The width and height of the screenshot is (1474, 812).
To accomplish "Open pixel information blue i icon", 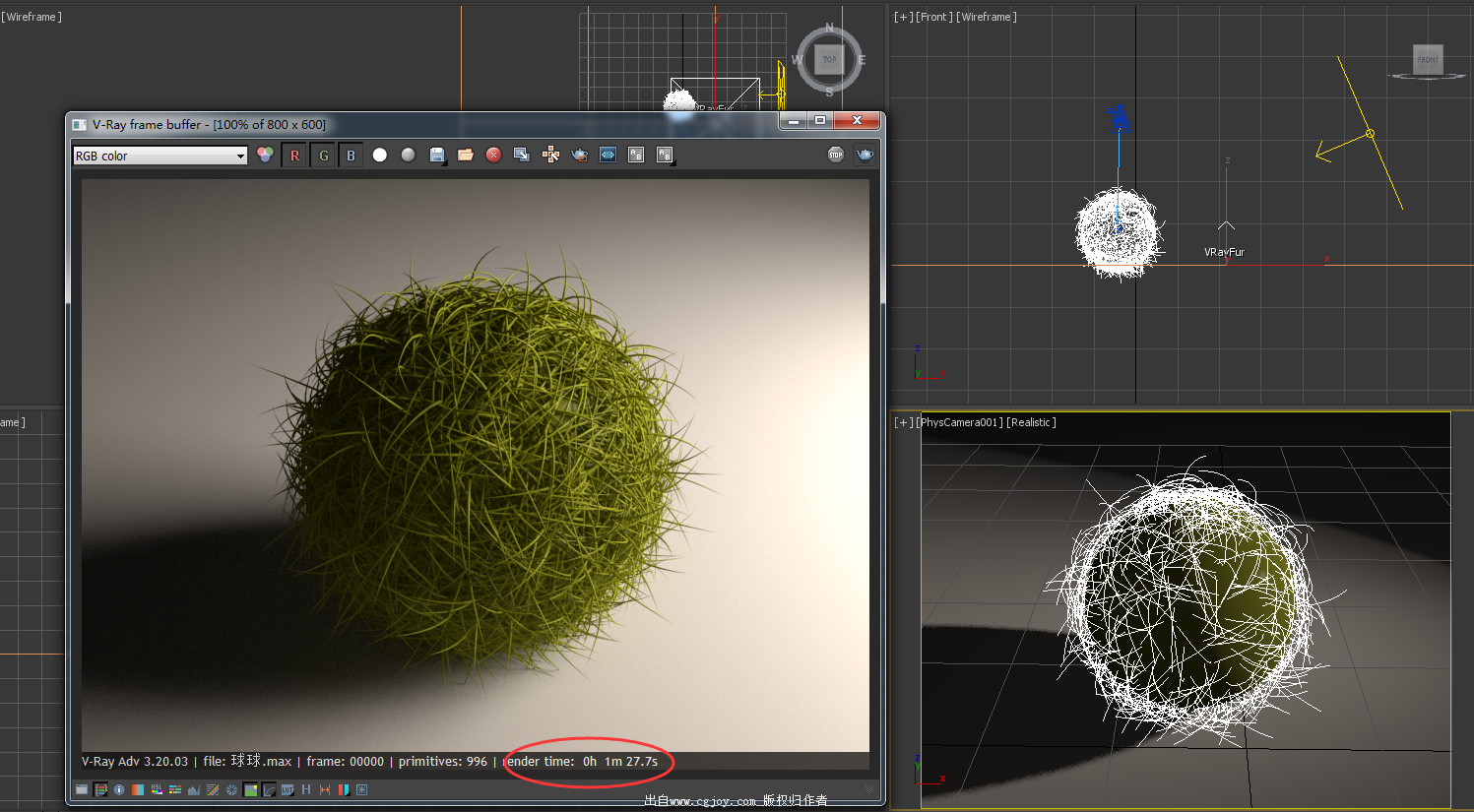I will [119, 789].
